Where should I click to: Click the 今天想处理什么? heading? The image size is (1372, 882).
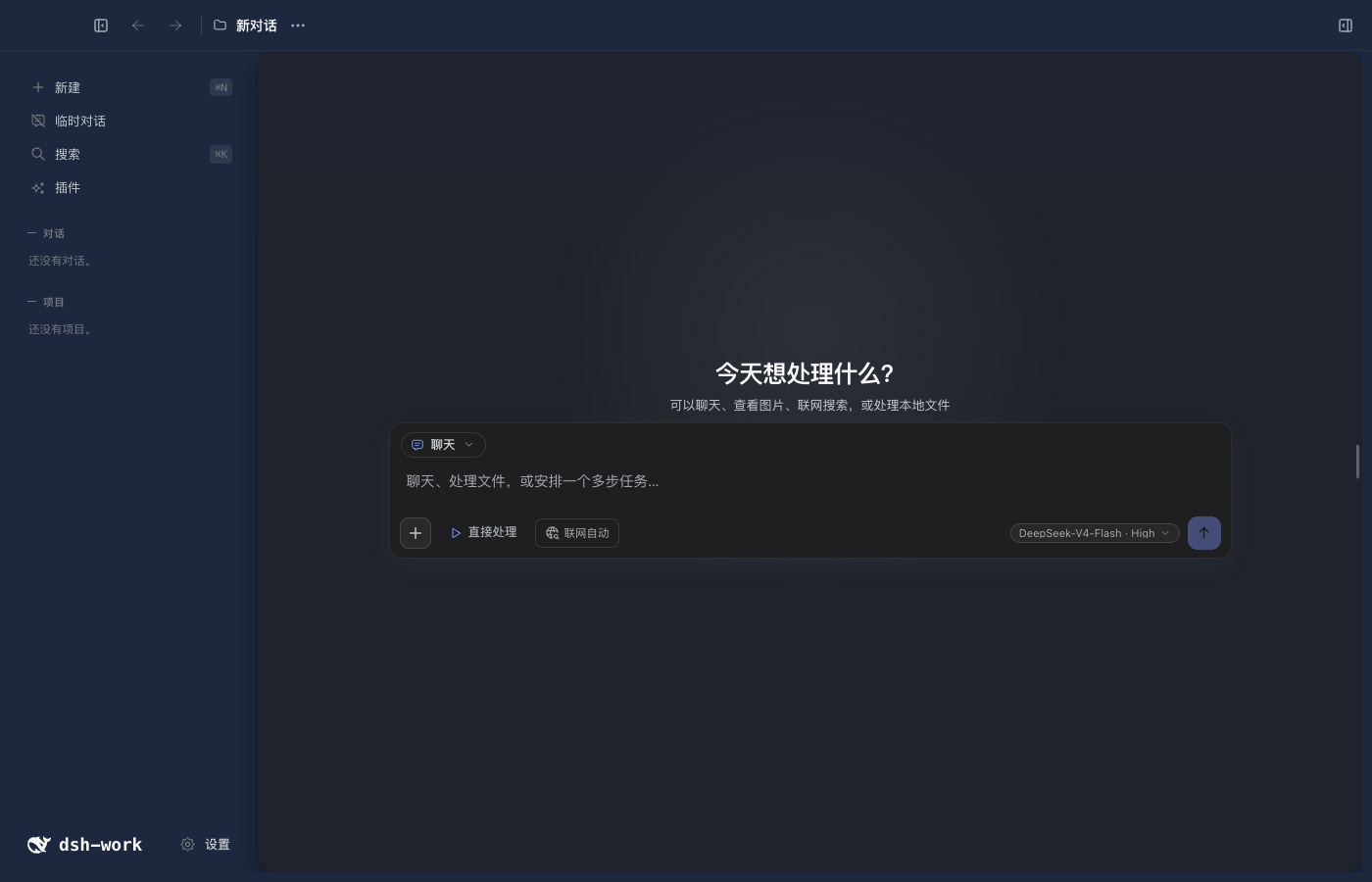pyautogui.click(x=805, y=373)
